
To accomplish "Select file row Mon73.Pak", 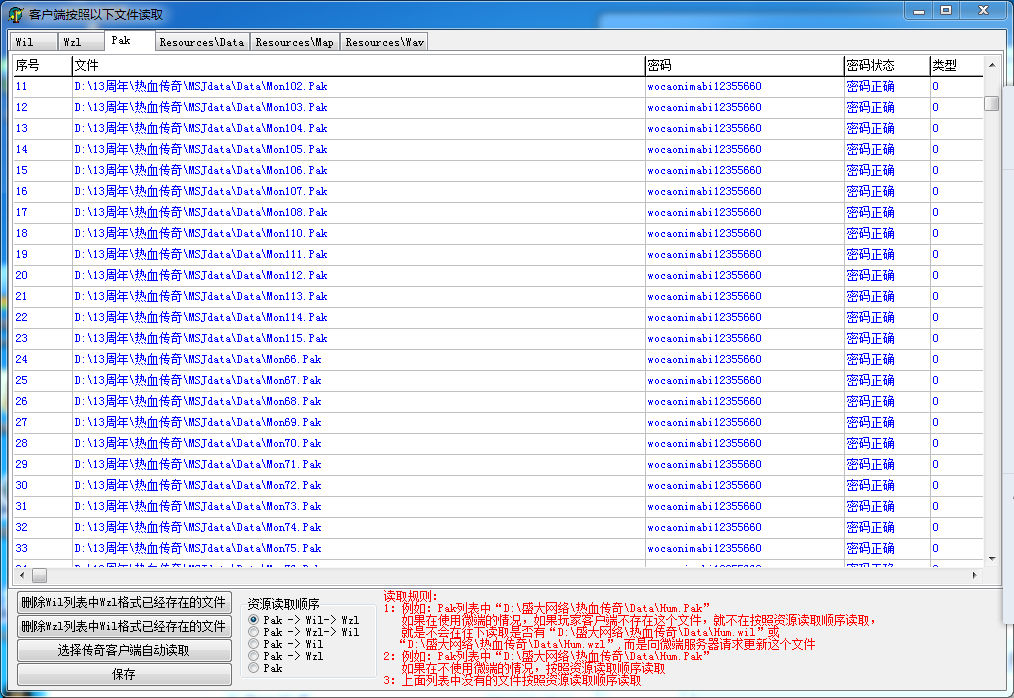I will click(498, 507).
